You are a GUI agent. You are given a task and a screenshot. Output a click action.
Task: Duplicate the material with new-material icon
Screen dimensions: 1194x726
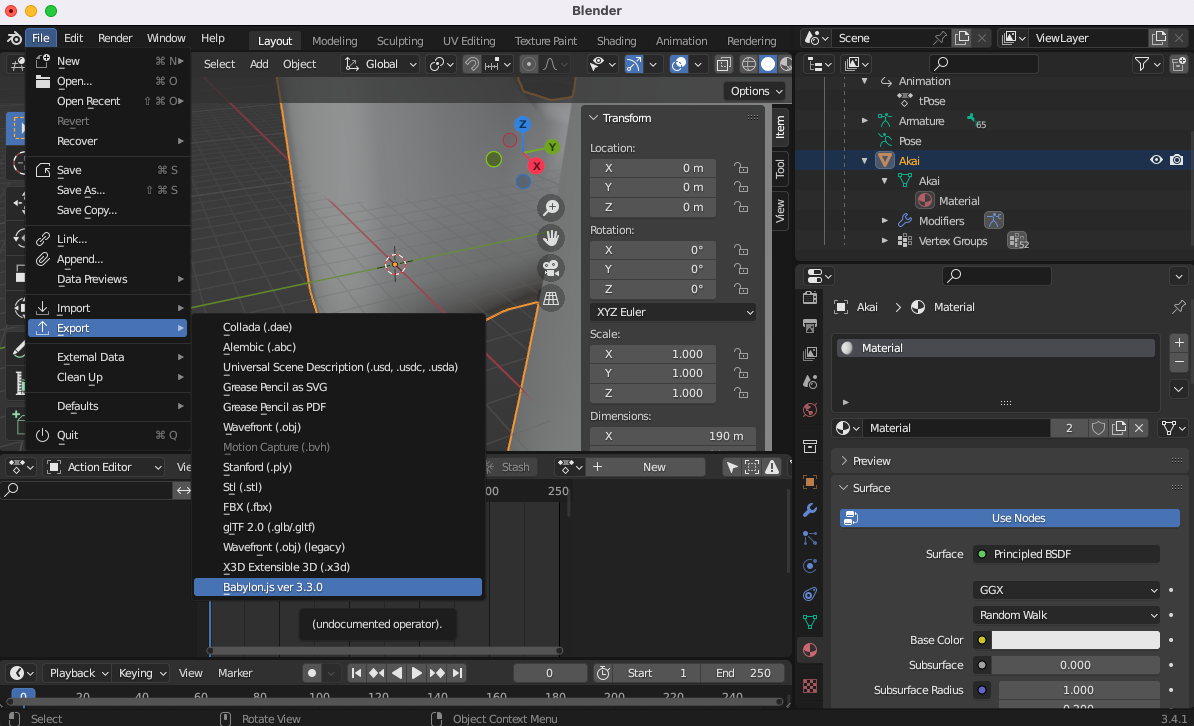pyautogui.click(x=1119, y=428)
